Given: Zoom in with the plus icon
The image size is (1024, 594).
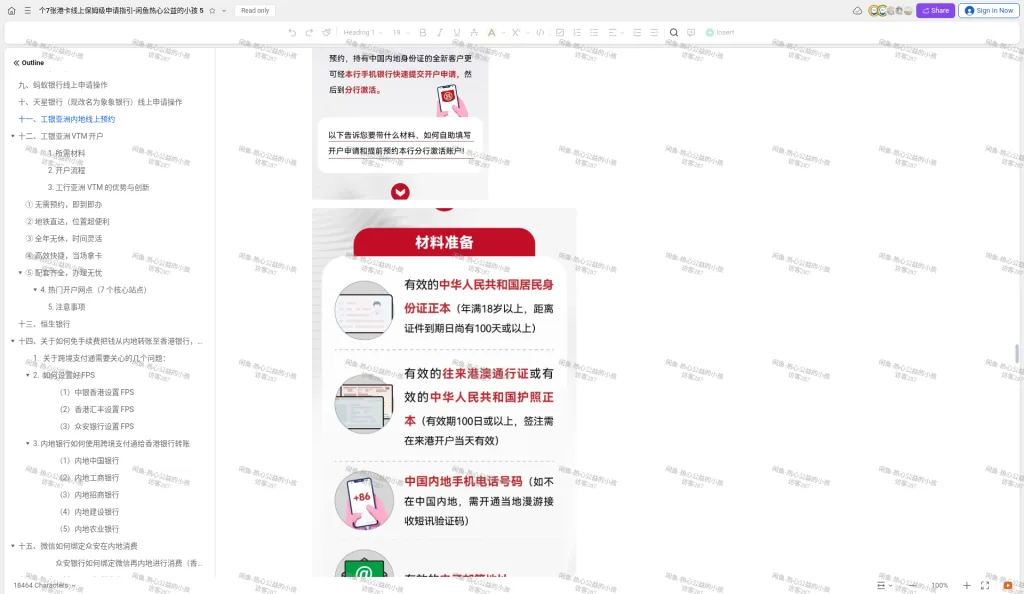Looking at the screenshot, I should (x=967, y=585).
